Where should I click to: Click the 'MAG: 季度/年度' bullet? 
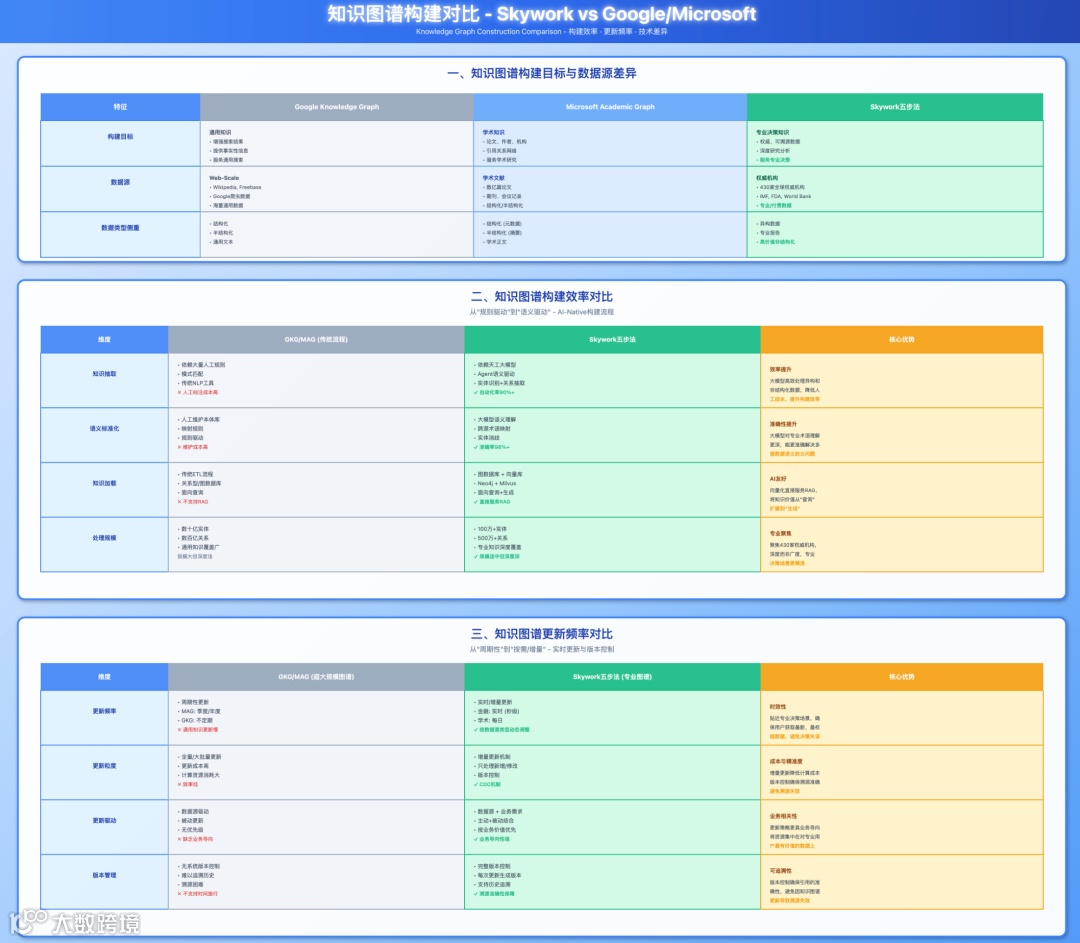[199, 712]
